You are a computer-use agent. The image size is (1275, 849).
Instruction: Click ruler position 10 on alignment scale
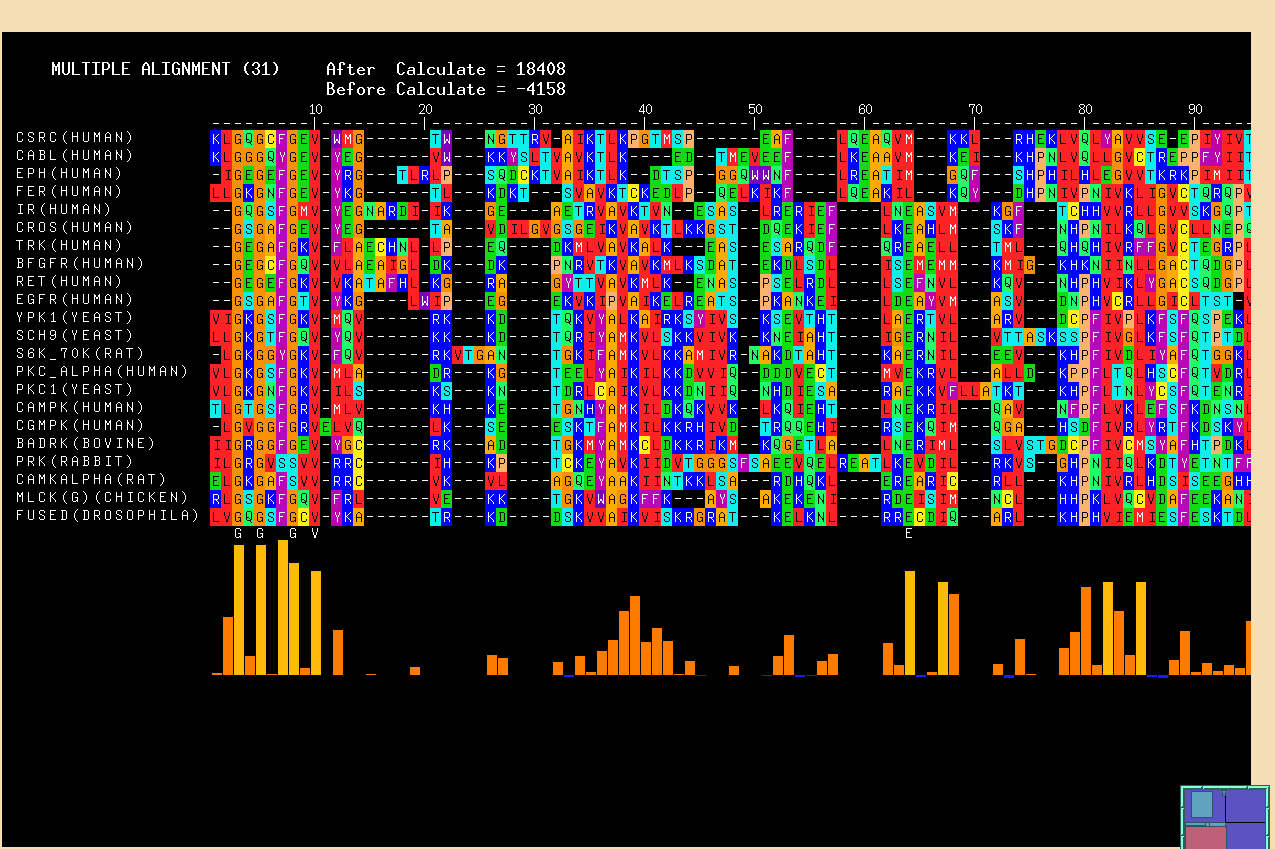(315, 110)
